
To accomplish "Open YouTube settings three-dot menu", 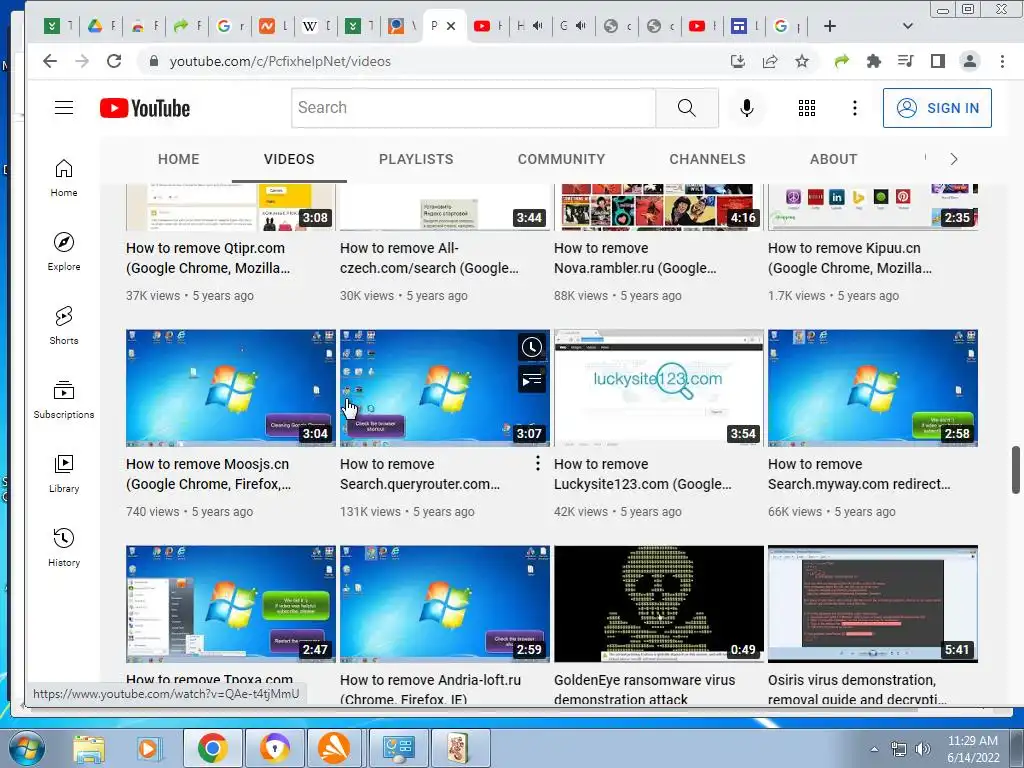I will click(854, 108).
